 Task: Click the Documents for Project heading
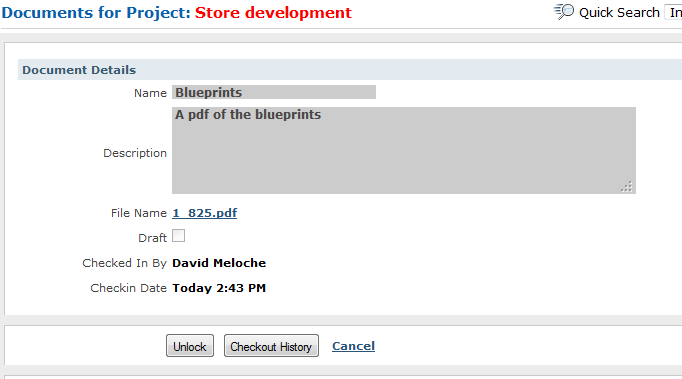click(x=96, y=13)
